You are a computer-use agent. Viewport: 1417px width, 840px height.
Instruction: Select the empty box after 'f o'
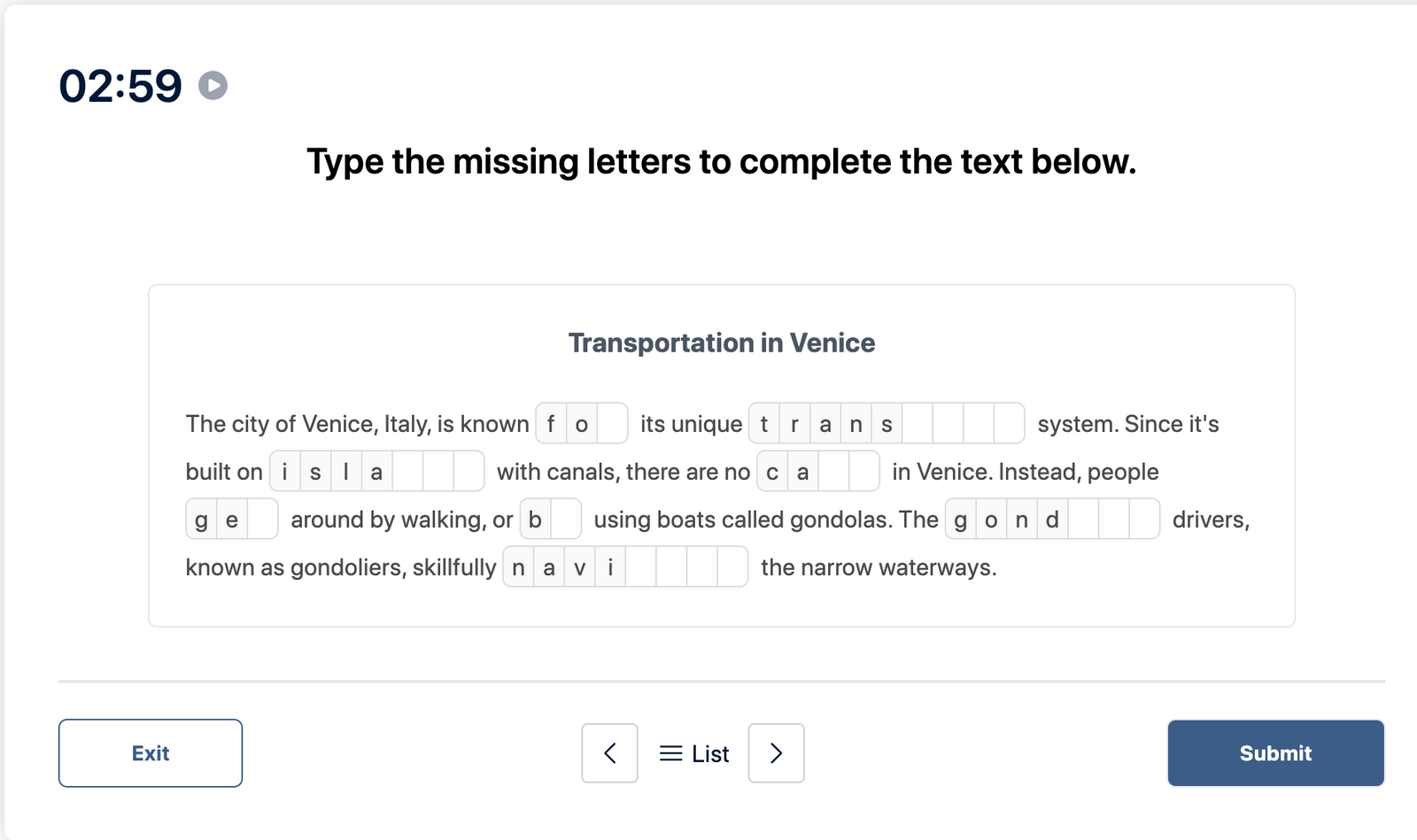tap(611, 424)
